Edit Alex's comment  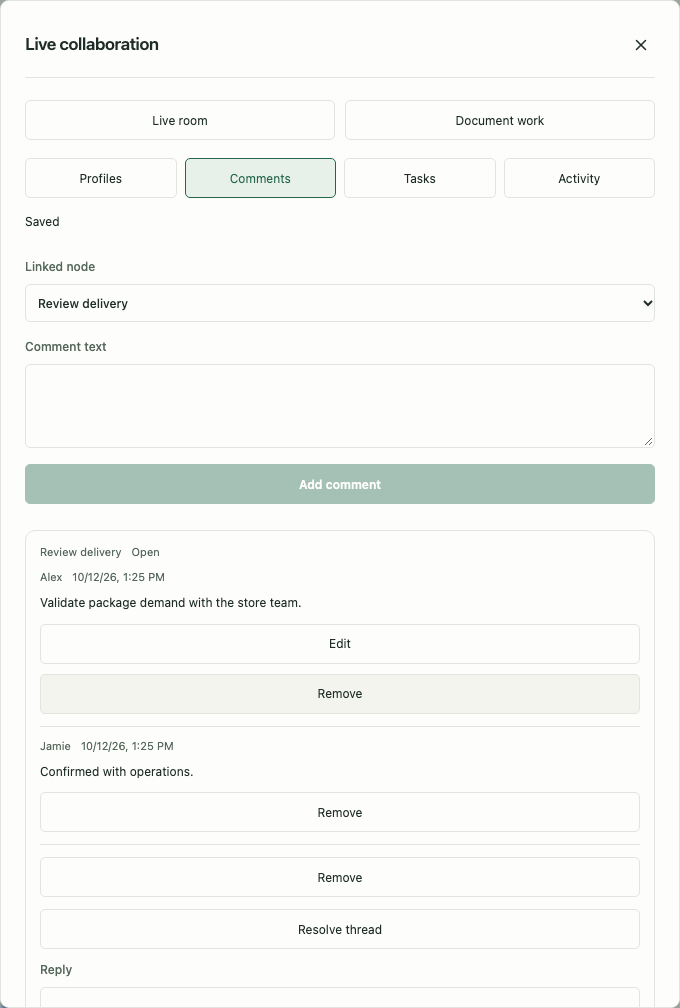(x=340, y=644)
